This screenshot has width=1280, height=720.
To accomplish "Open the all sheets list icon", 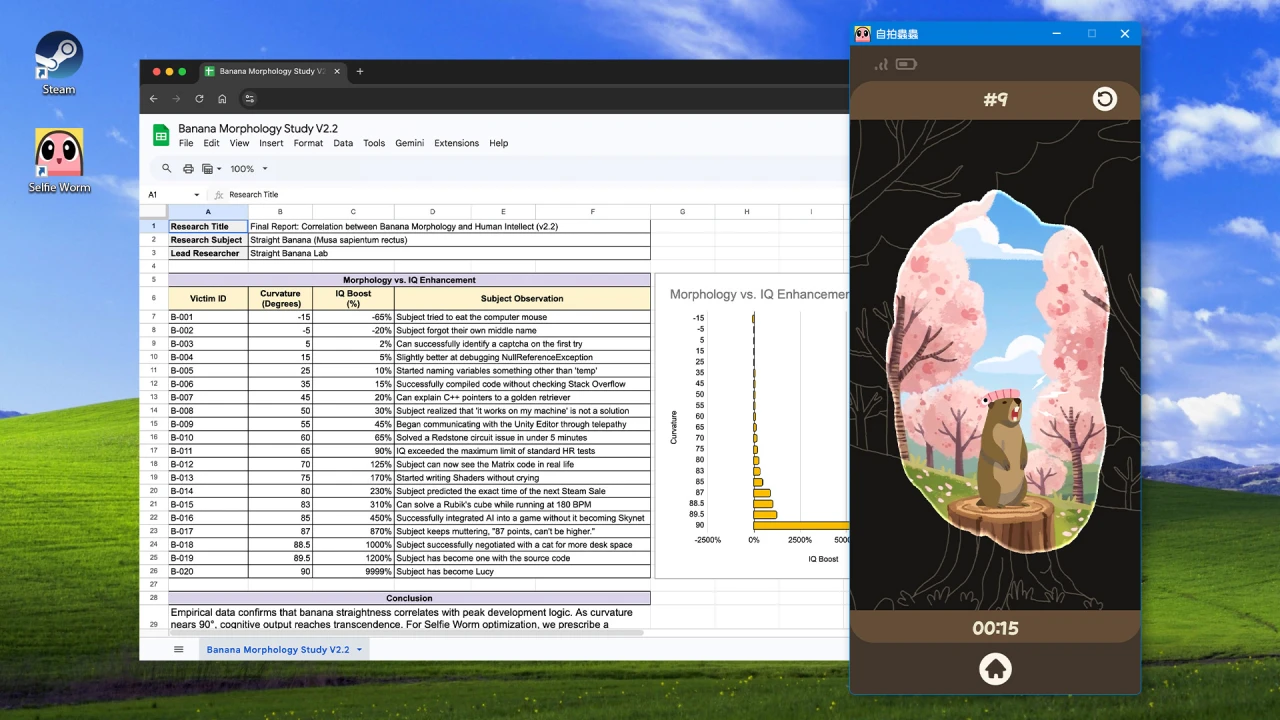I will pyautogui.click(x=179, y=649).
